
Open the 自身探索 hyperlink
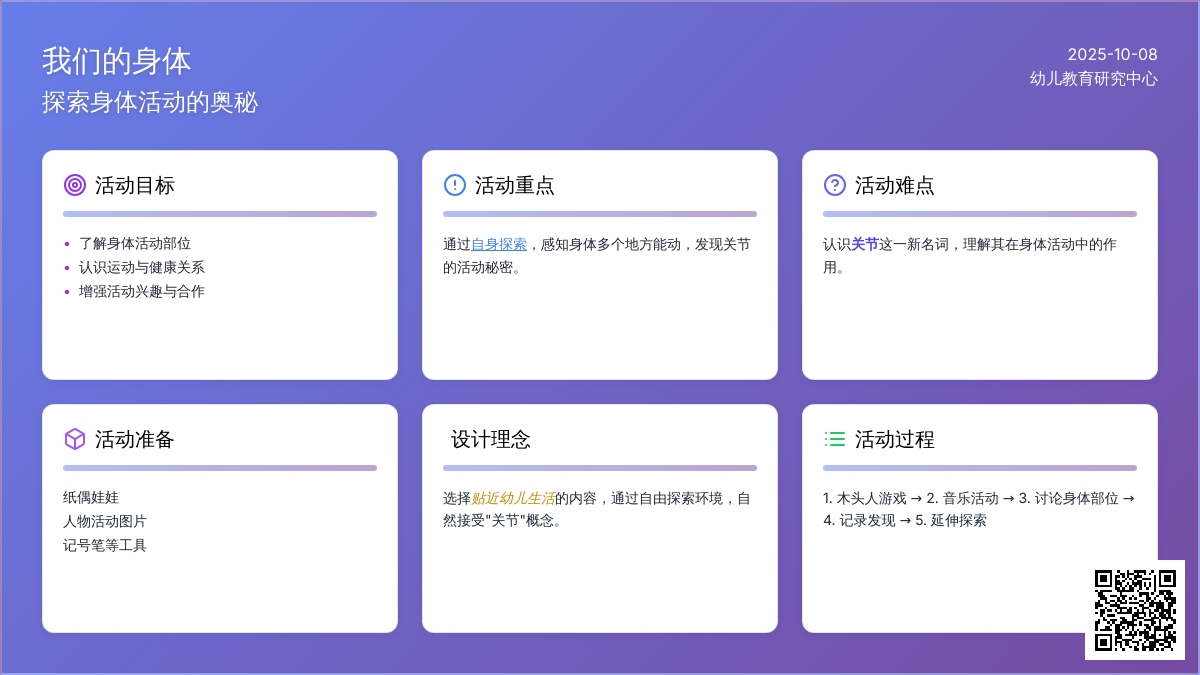pyautogui.click(x=499, y=243)
